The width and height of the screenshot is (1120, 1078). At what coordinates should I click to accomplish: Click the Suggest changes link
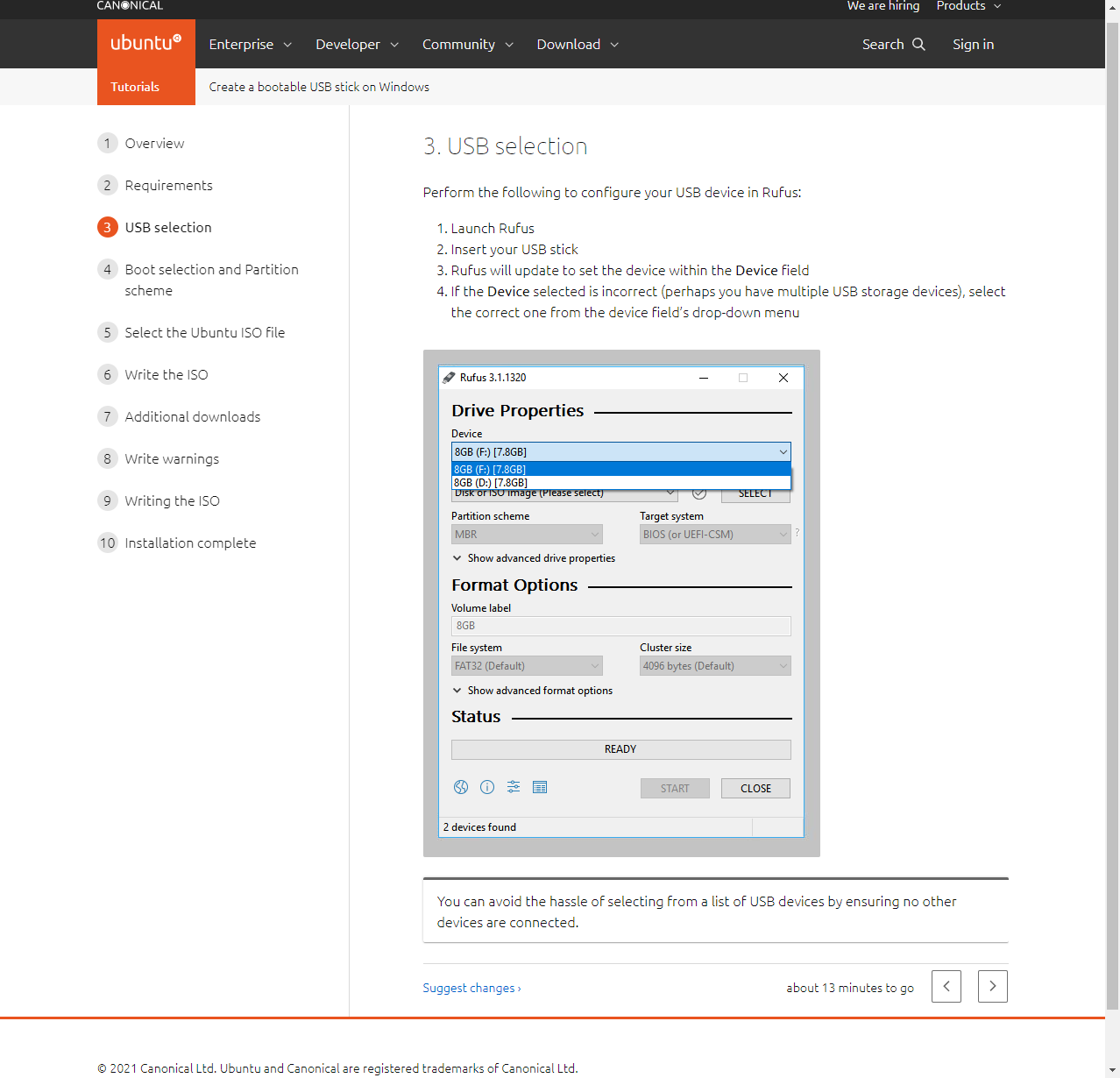pos(471,988)
